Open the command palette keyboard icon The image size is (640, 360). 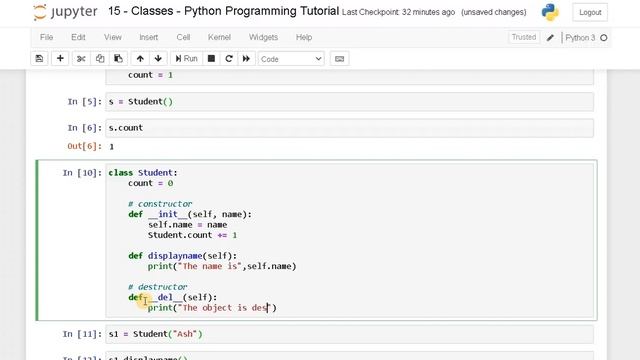[x=339, y=59]
